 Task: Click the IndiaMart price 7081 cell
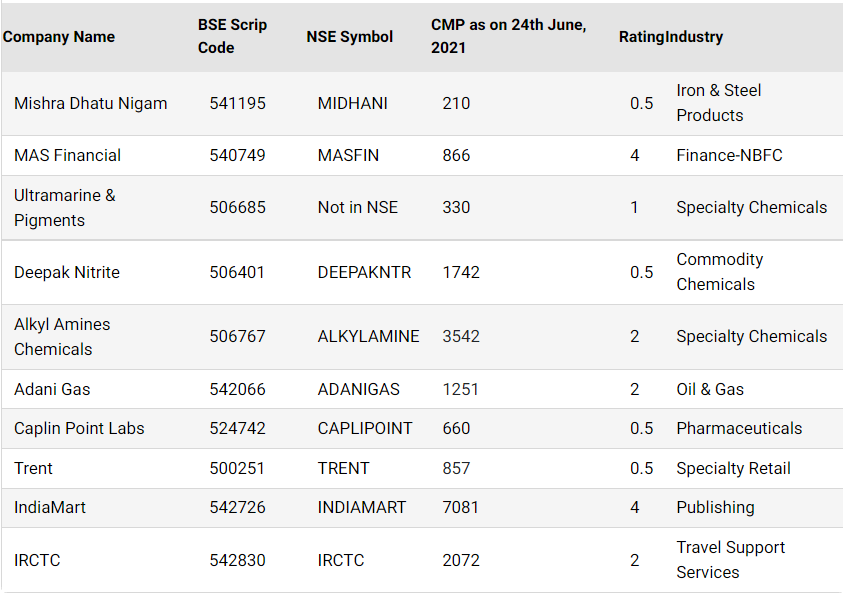(460, 508)
